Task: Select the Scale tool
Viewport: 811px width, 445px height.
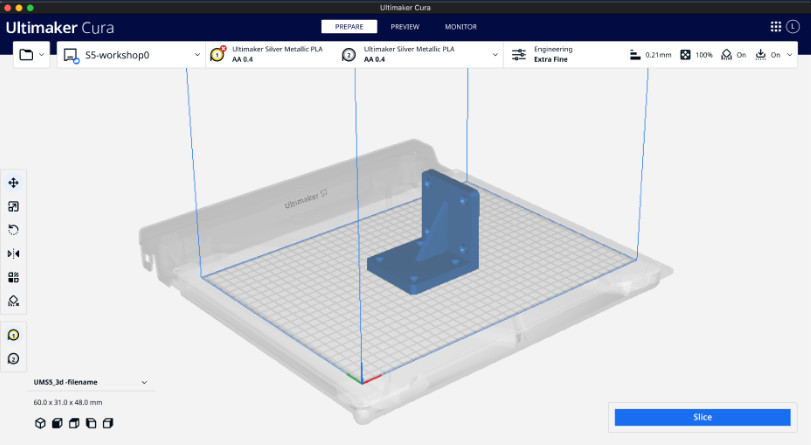Action: pyautogui.click(x=13, y=206)
